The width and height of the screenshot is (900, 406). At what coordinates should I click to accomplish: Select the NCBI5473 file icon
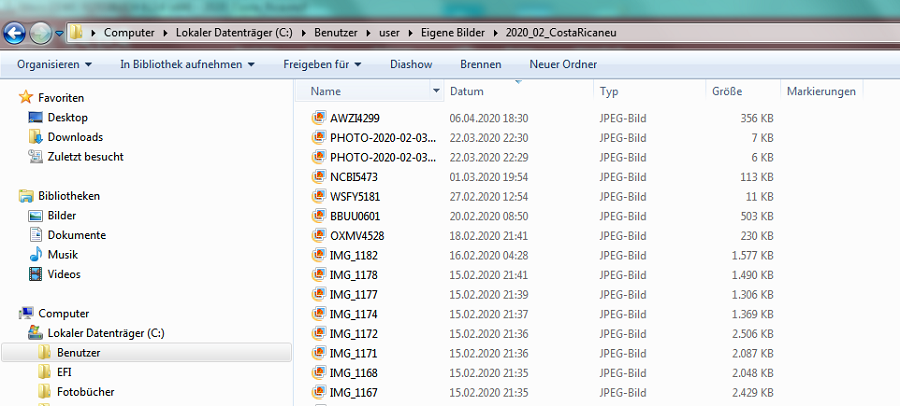point(319,177)
